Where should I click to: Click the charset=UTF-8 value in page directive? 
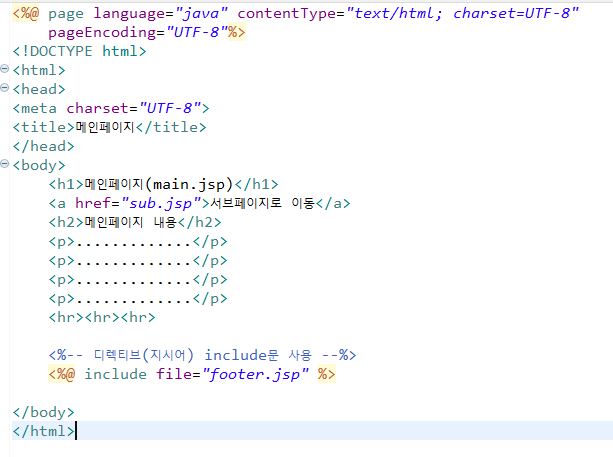[x=512, y=14]
